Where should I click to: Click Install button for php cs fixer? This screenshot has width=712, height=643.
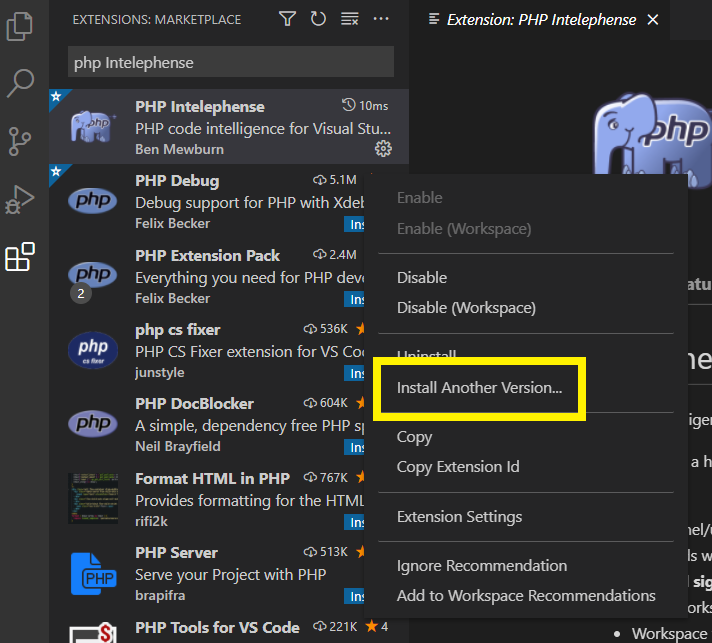354,373
